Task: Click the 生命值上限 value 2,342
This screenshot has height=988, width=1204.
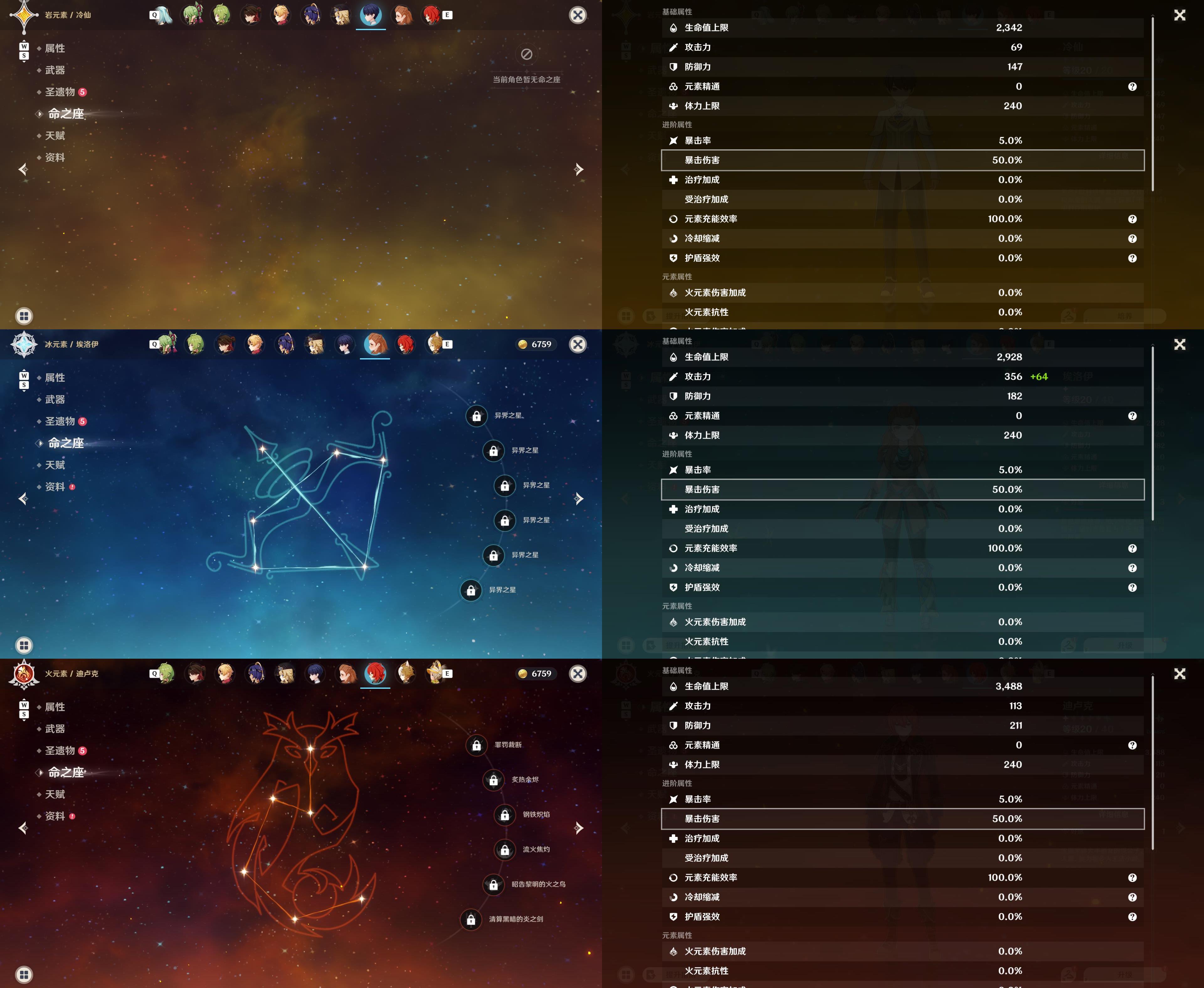Action: click(1009, 28)
